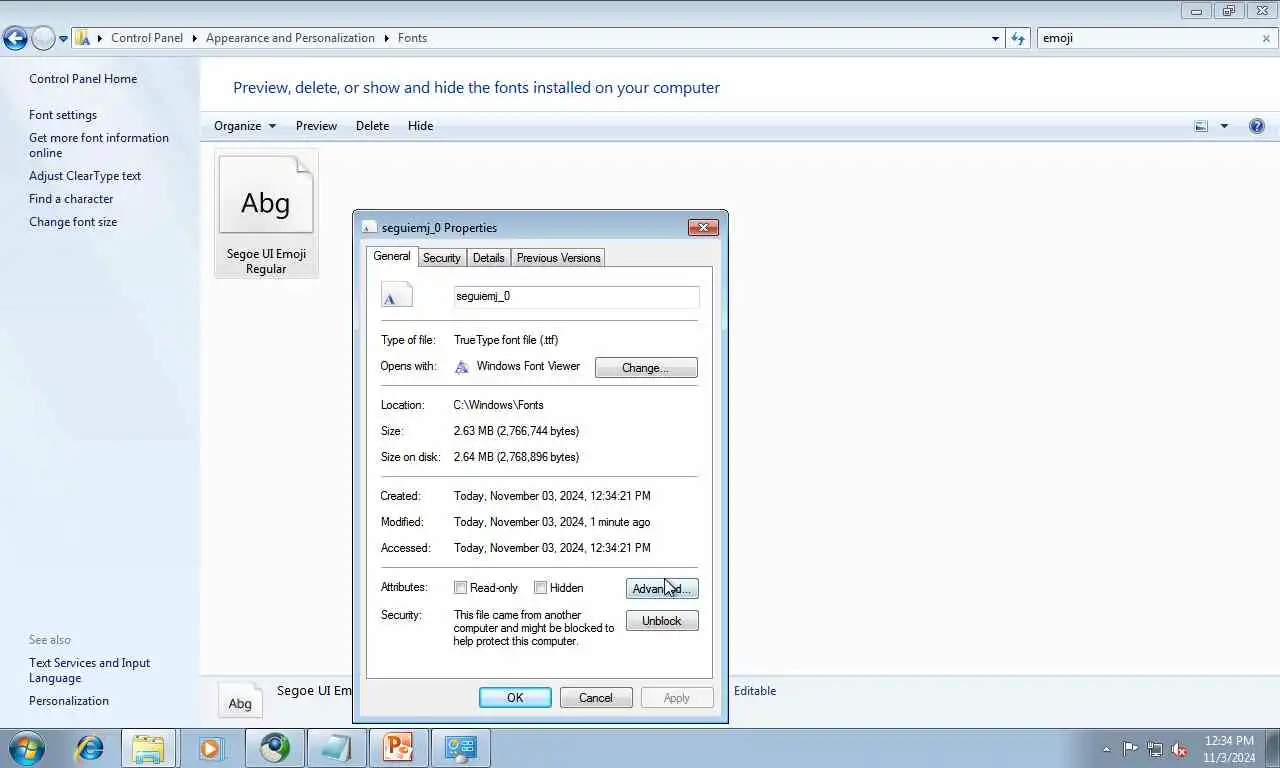Confirm properties with OK

click(515, 698)
